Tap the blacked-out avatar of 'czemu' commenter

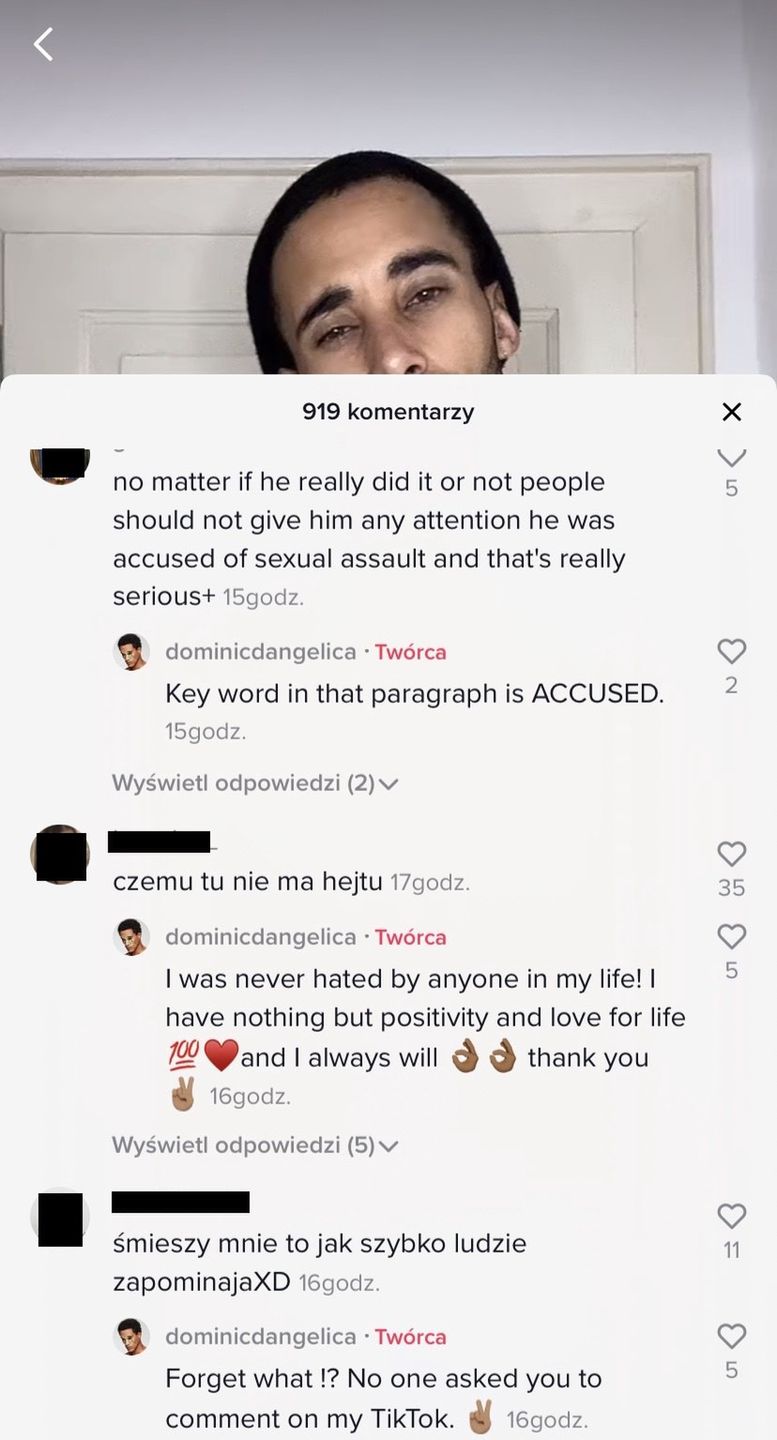pos(60,855)
